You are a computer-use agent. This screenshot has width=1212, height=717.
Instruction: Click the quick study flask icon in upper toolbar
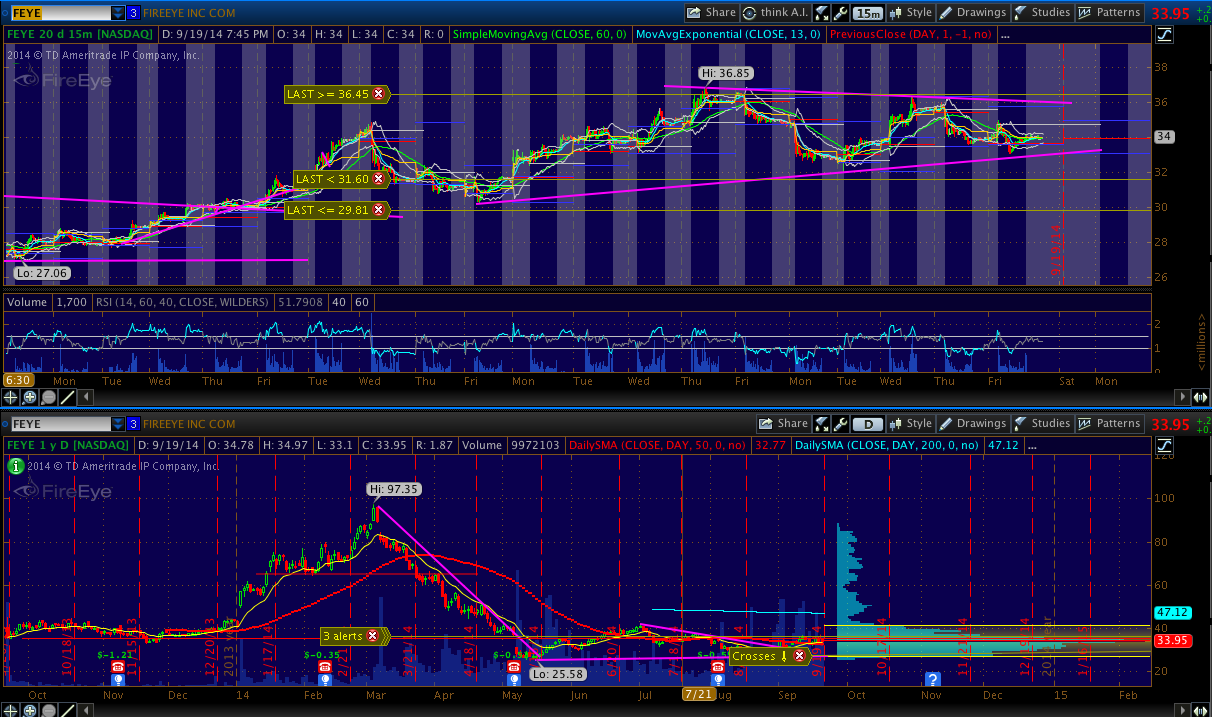822,13
